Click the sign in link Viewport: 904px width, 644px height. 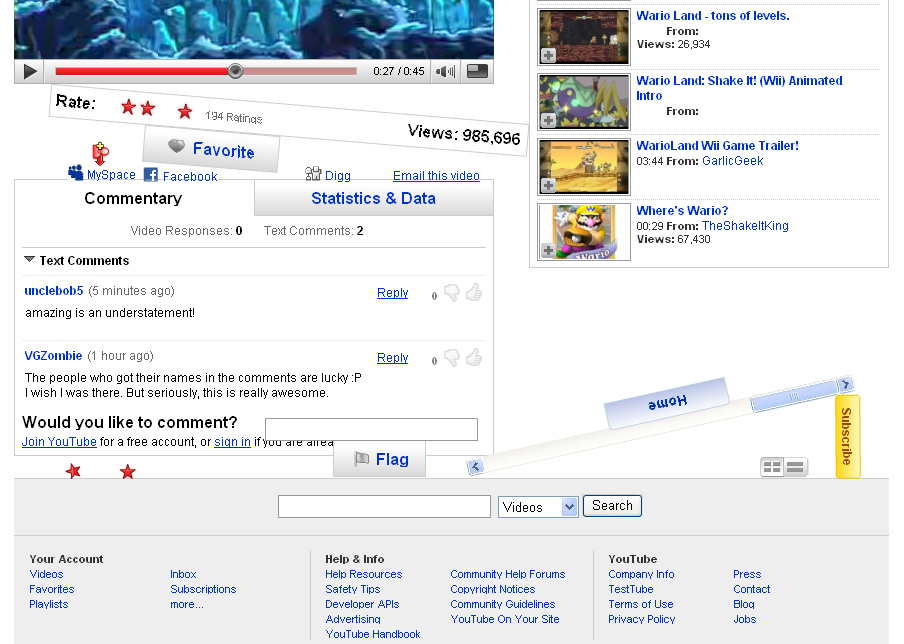(232, 442)
